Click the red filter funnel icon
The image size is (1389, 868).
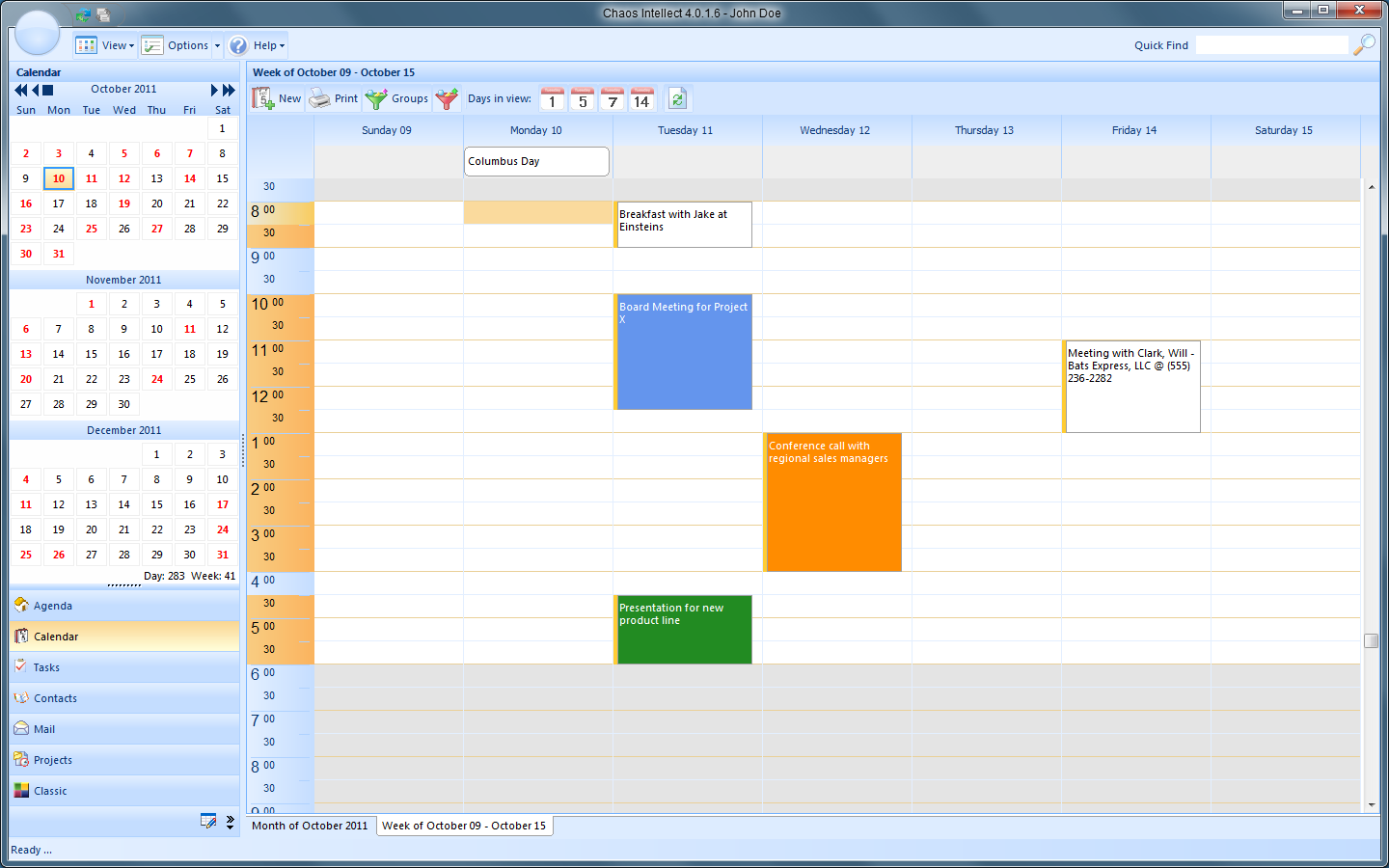point(446,97)
